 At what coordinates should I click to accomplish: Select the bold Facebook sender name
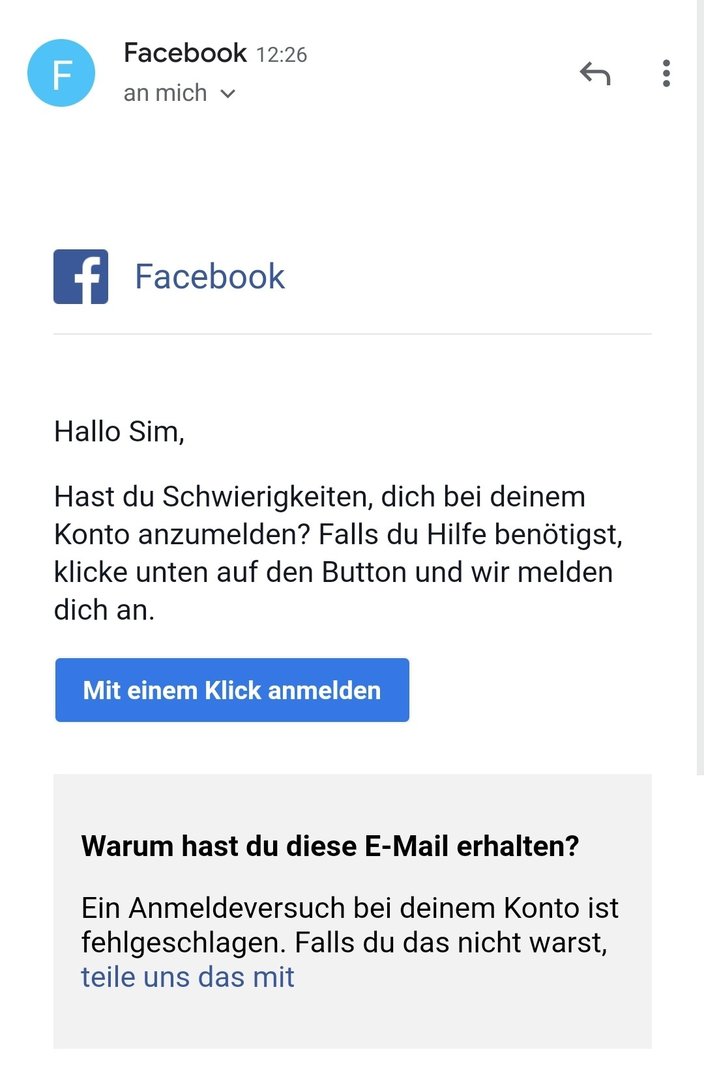(185, 52)
